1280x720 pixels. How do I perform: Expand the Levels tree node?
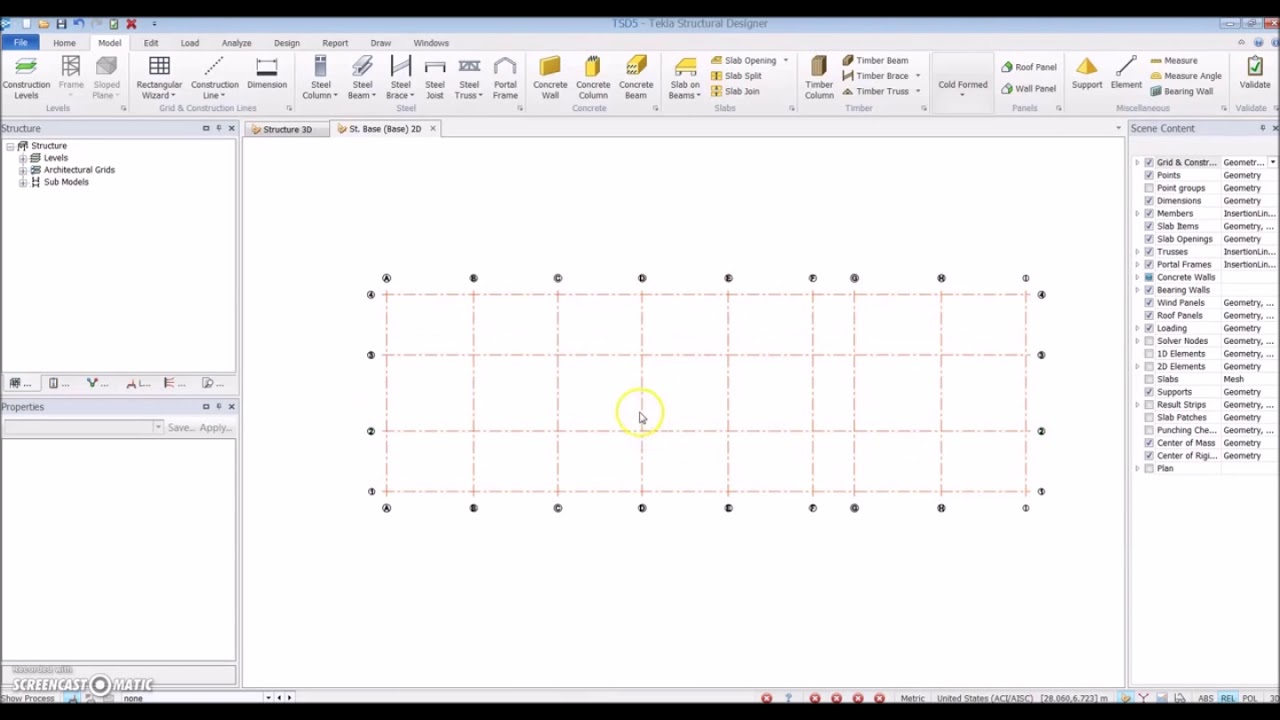point(23,158)
